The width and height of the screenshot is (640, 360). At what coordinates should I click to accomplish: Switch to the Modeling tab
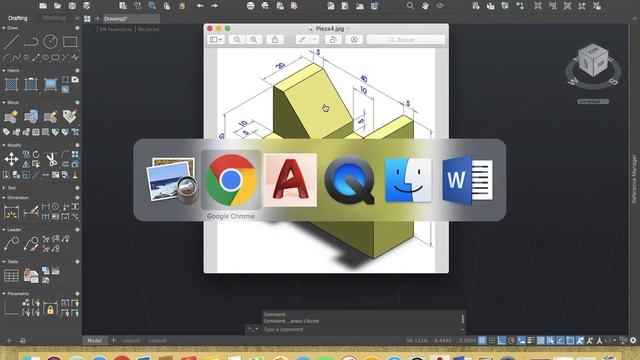pyautogui.click(x=54, y=18)
